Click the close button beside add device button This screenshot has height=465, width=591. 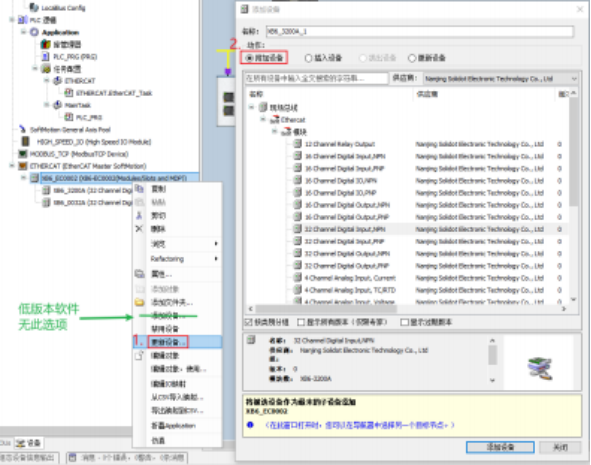tap(560, 447)
